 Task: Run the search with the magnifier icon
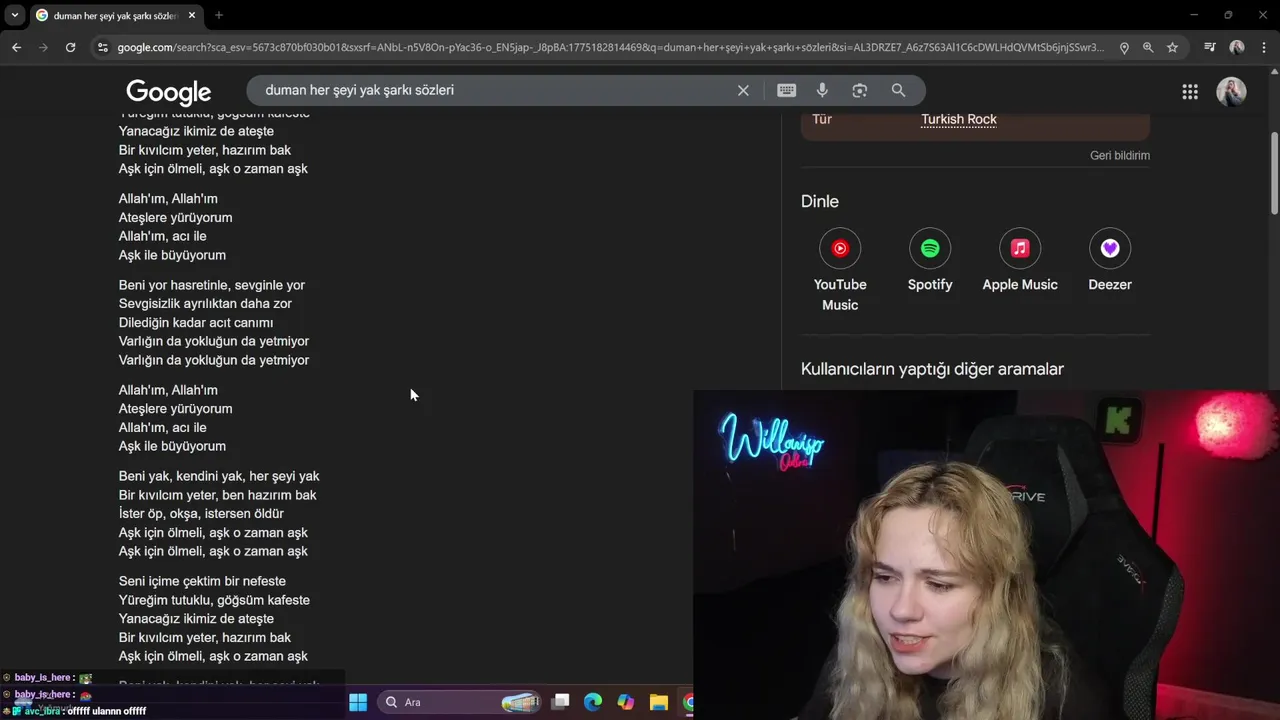pyautogui.click(x=898, y=90)
